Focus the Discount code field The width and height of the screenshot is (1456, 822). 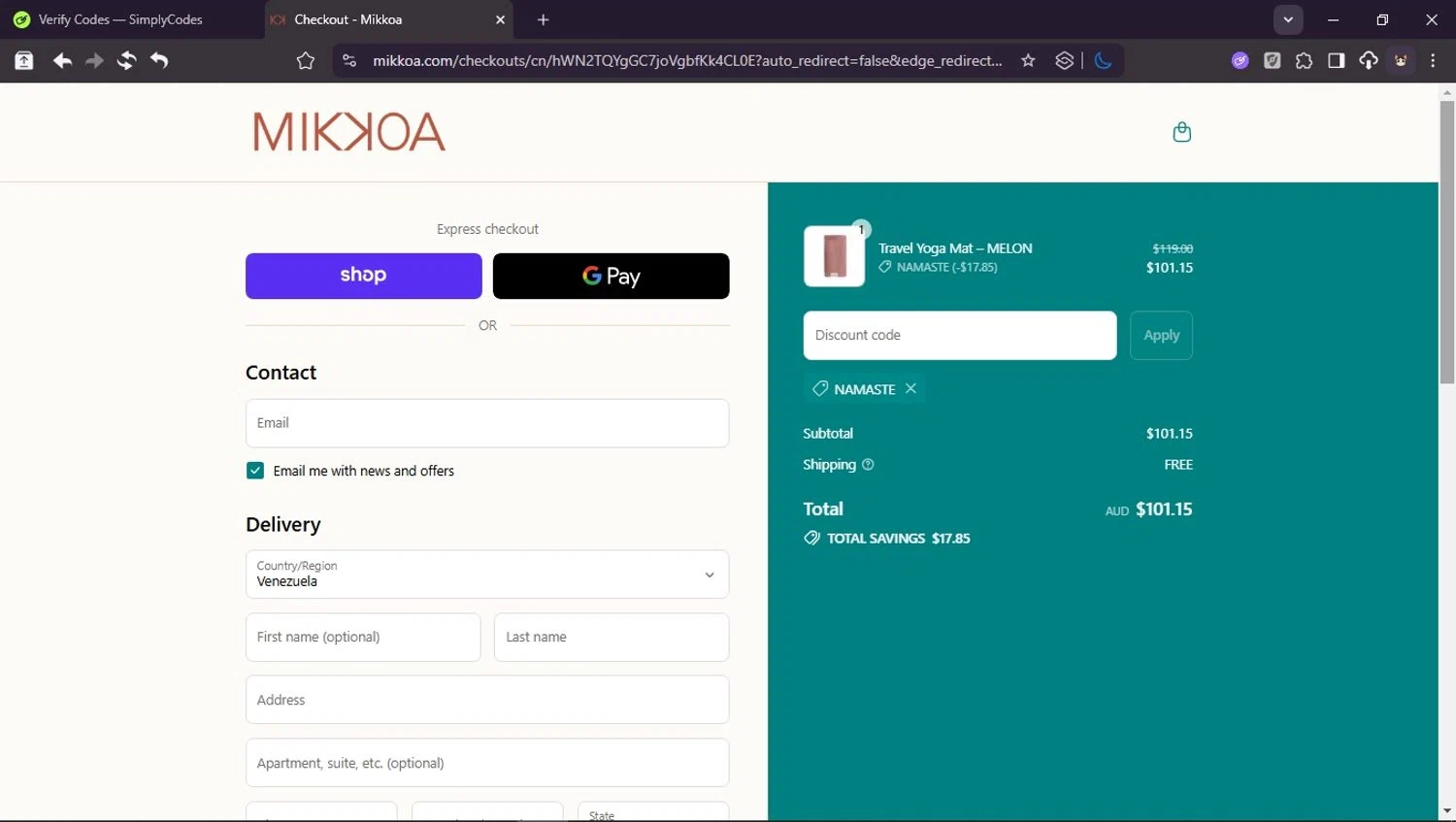[960, 336]
